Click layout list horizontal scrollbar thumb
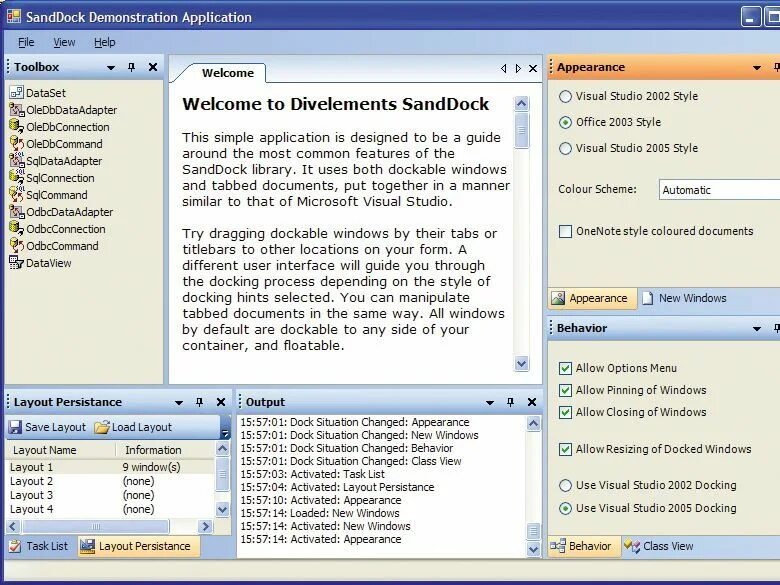This screenshot has height=585, width=780. pyautogui.click(x=95, y=526)
